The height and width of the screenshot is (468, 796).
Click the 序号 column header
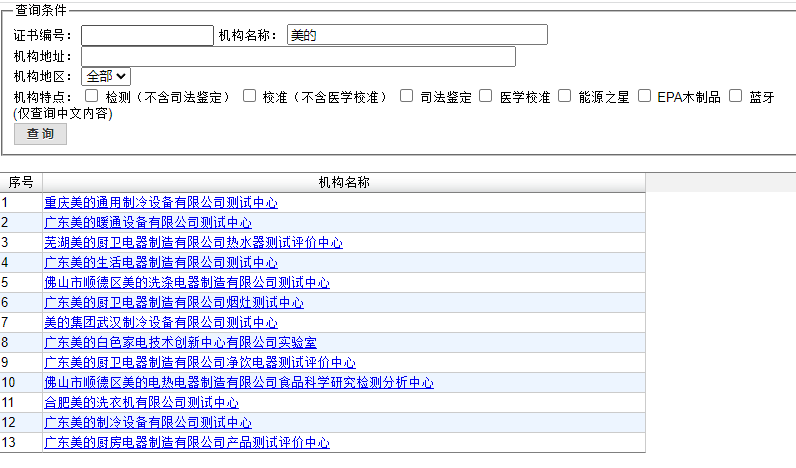click(x=21, y=182)
